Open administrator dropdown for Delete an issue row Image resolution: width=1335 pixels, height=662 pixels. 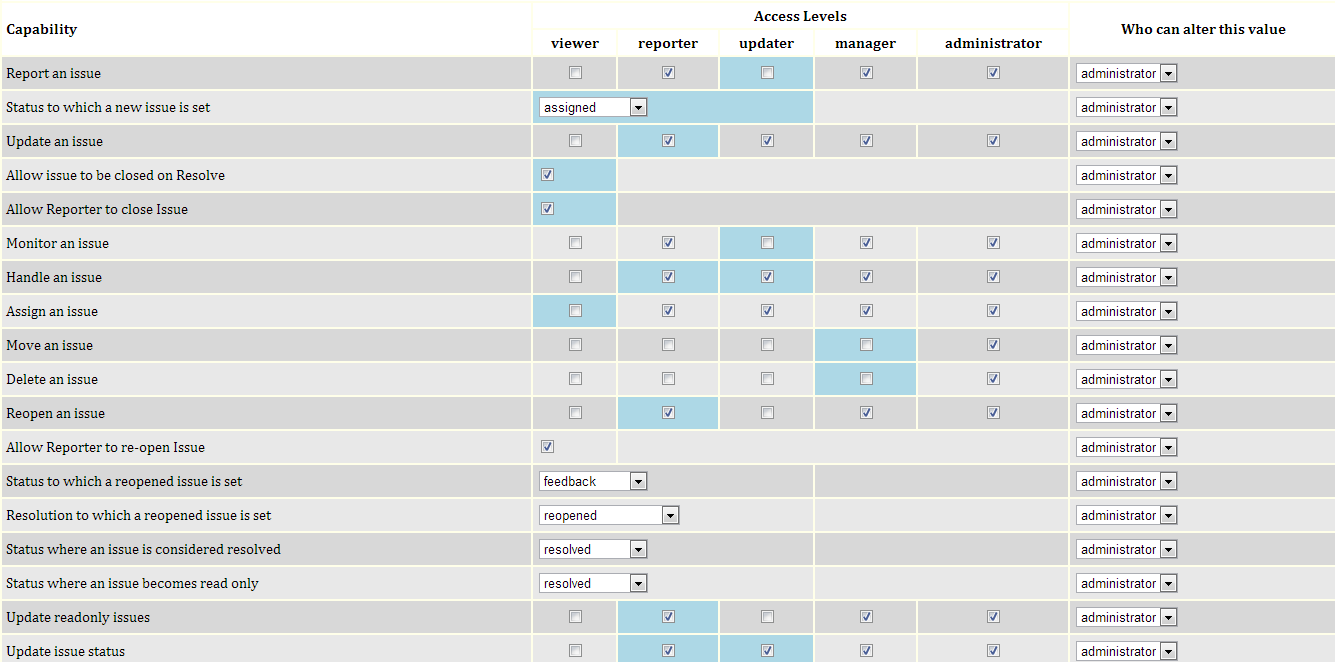(1126, 379)
